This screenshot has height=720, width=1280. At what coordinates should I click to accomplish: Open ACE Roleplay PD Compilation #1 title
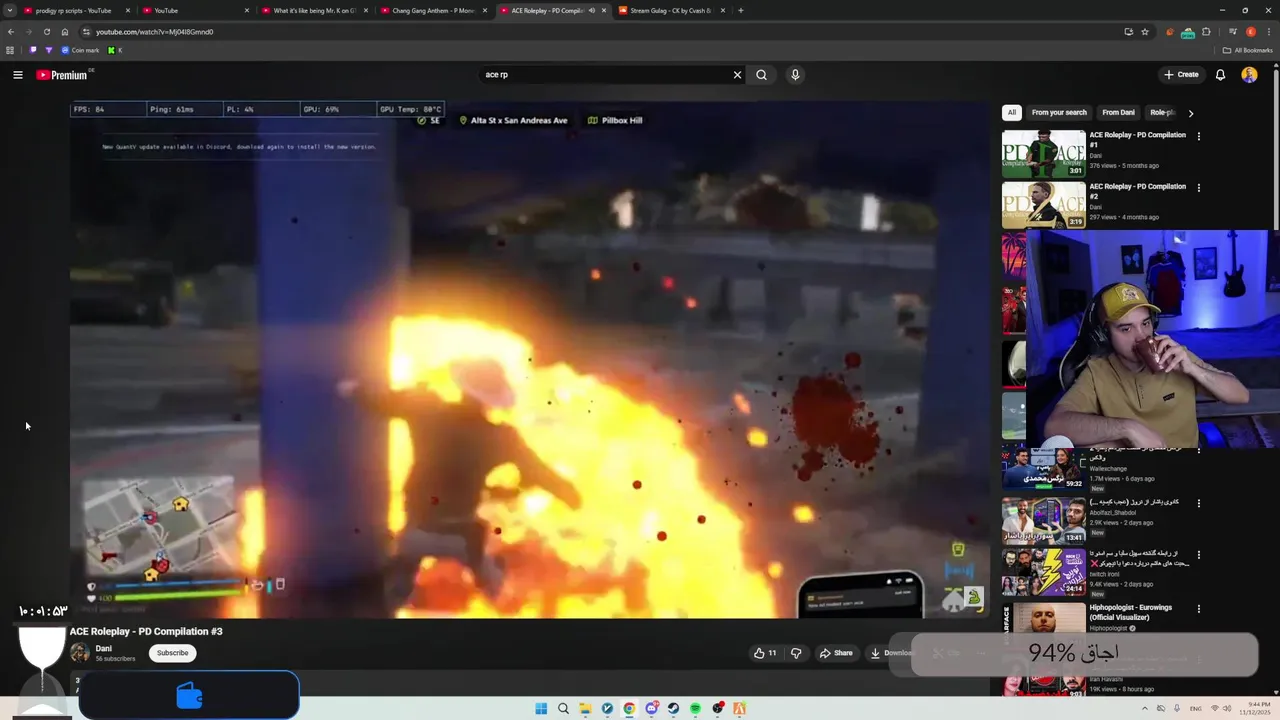(1138, 139)
